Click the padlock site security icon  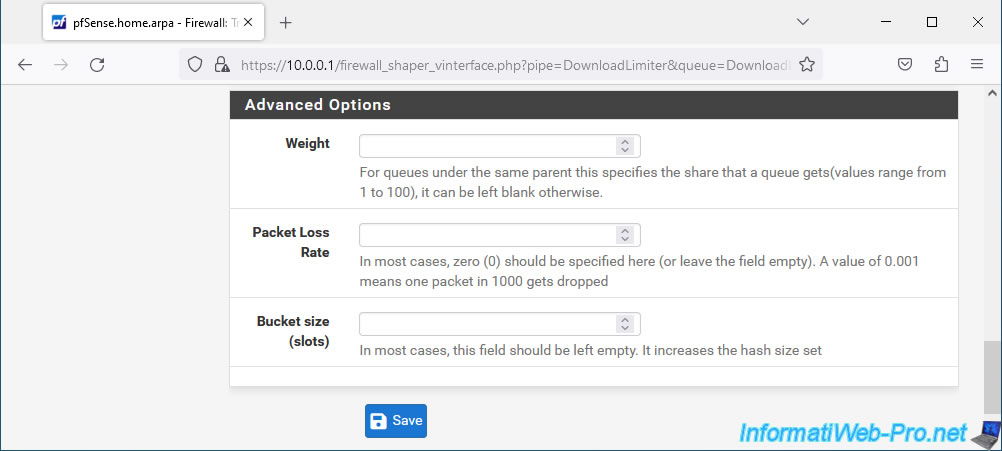click(222, 65)
